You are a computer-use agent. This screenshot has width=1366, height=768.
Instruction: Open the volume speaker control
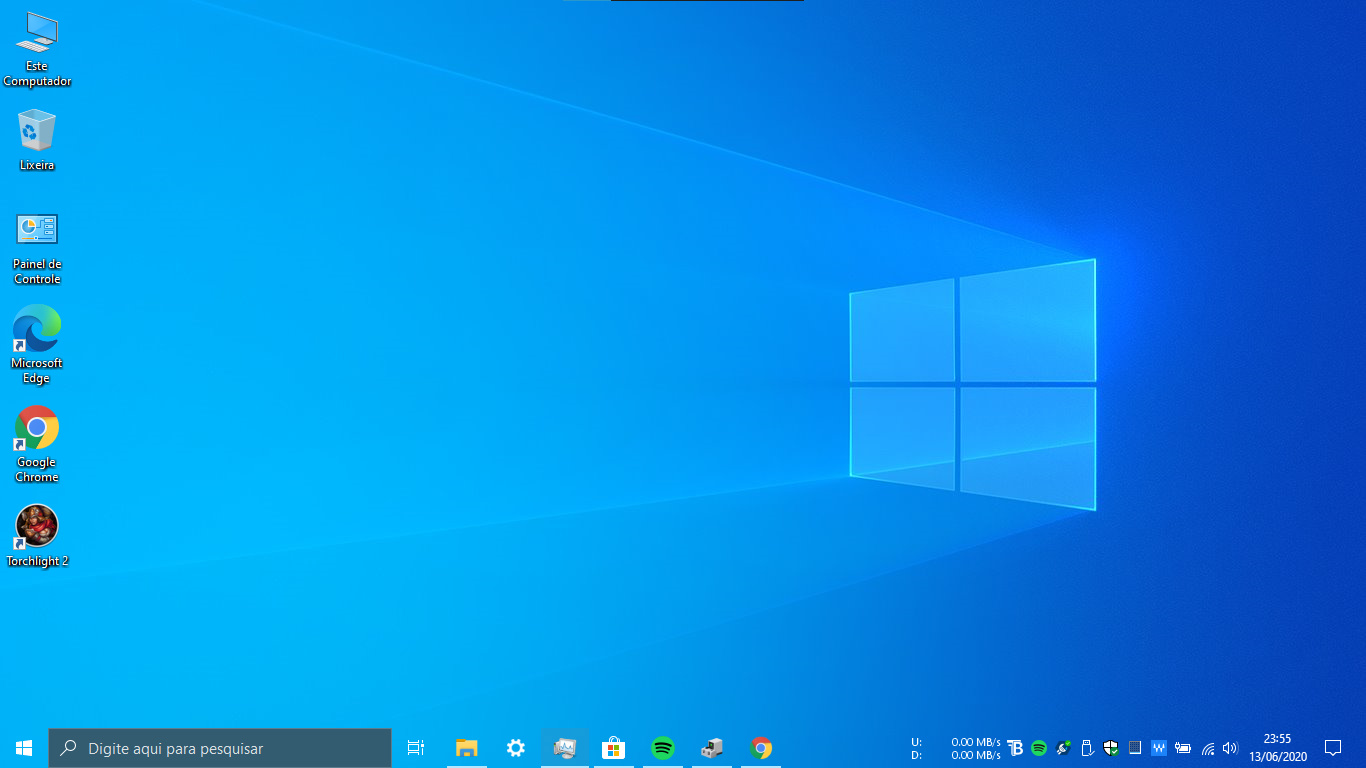pos(1230,748)
